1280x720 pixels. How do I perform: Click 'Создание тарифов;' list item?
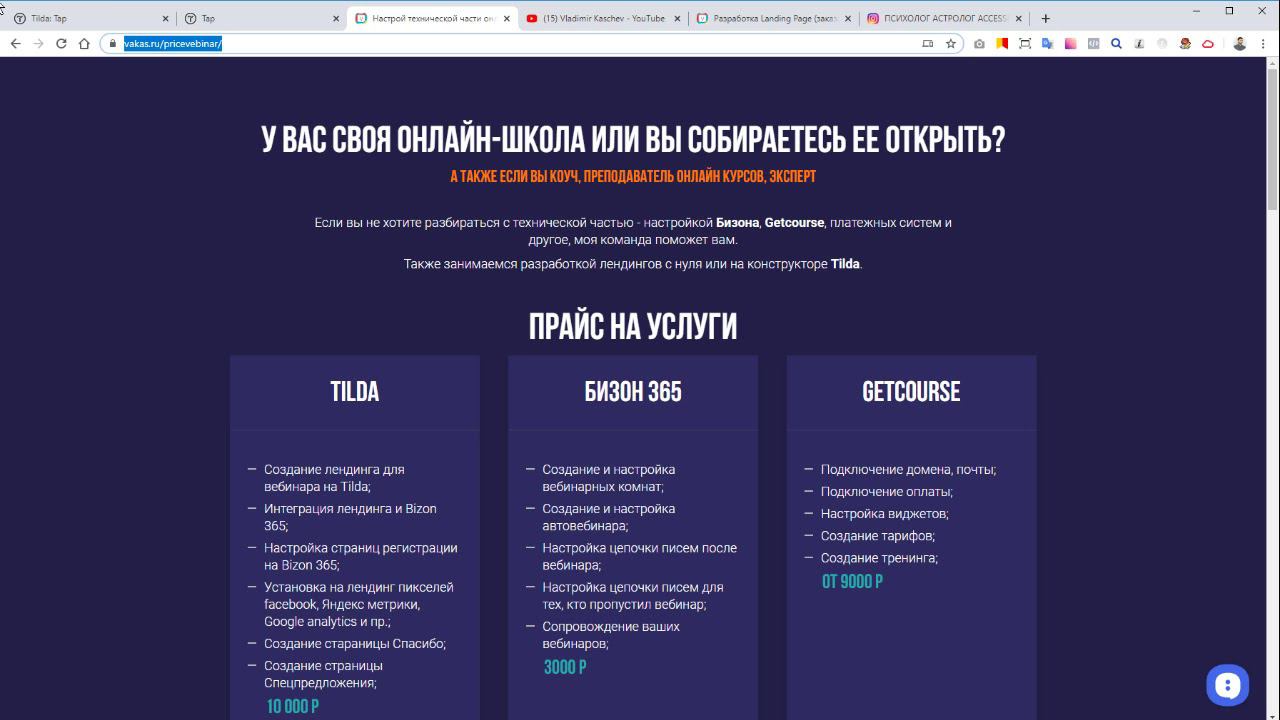point(878,536)
